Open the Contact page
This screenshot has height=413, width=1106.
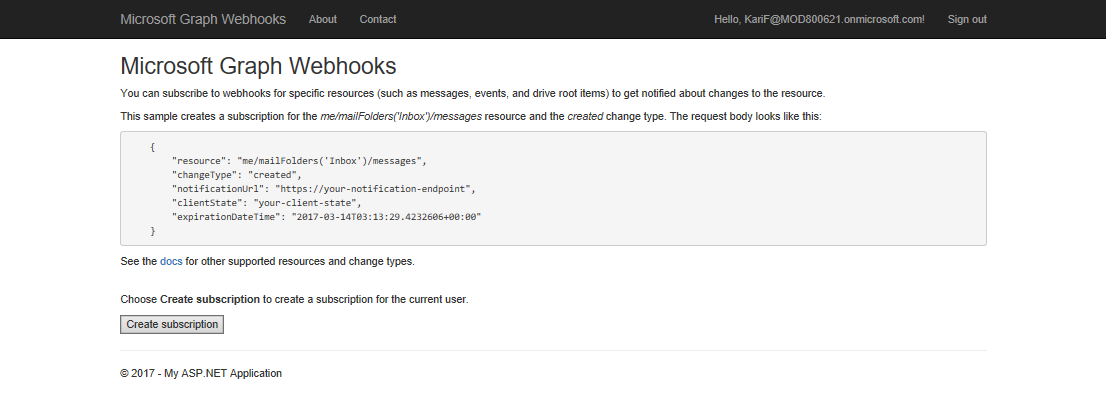coord(377,19)
